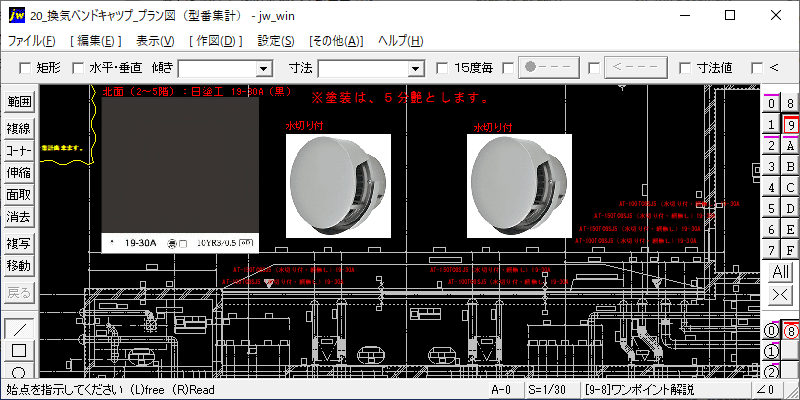Click the [9-8]ワンポイント解説 layer status
Image resolution: width=800 pixels, height=400 pixels.
(x=665, y=390)
